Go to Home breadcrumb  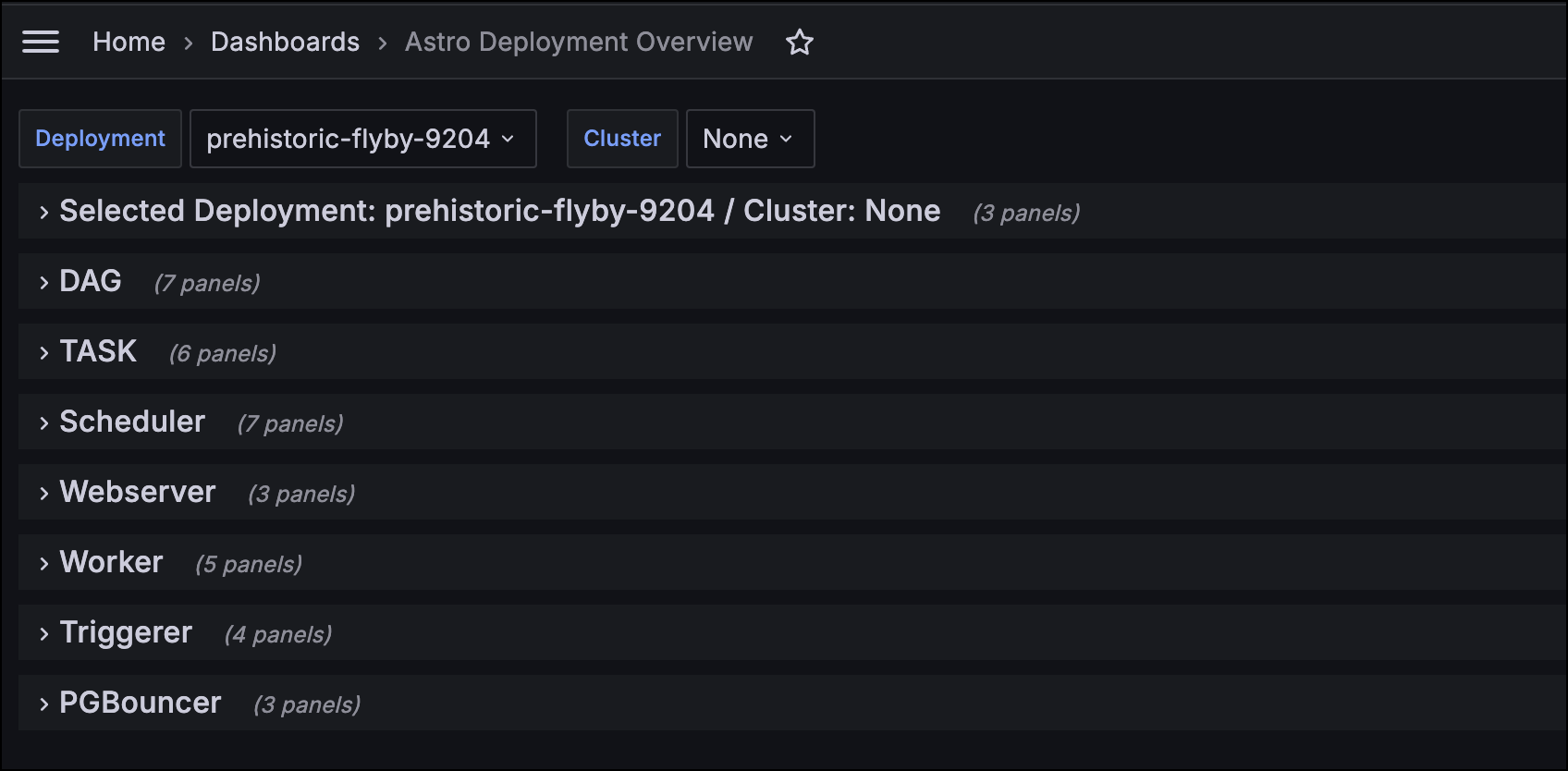pyautogui.click(x=129, y=42)
